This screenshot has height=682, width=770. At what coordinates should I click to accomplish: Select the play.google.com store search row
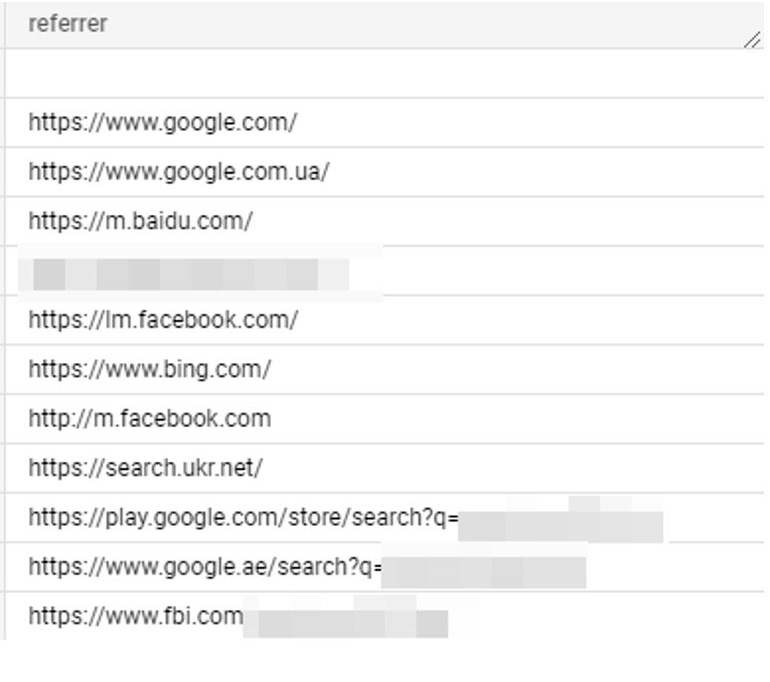(385, 518)
